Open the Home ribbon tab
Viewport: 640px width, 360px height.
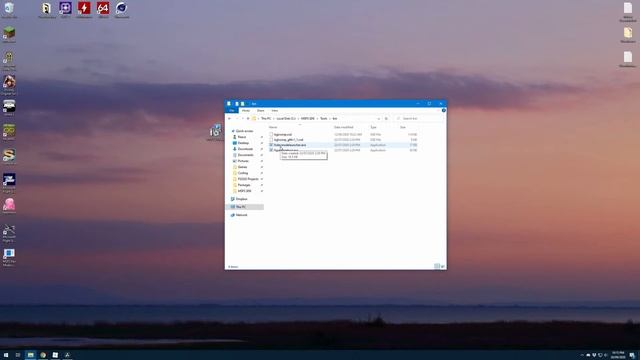(x=246, y=111)
